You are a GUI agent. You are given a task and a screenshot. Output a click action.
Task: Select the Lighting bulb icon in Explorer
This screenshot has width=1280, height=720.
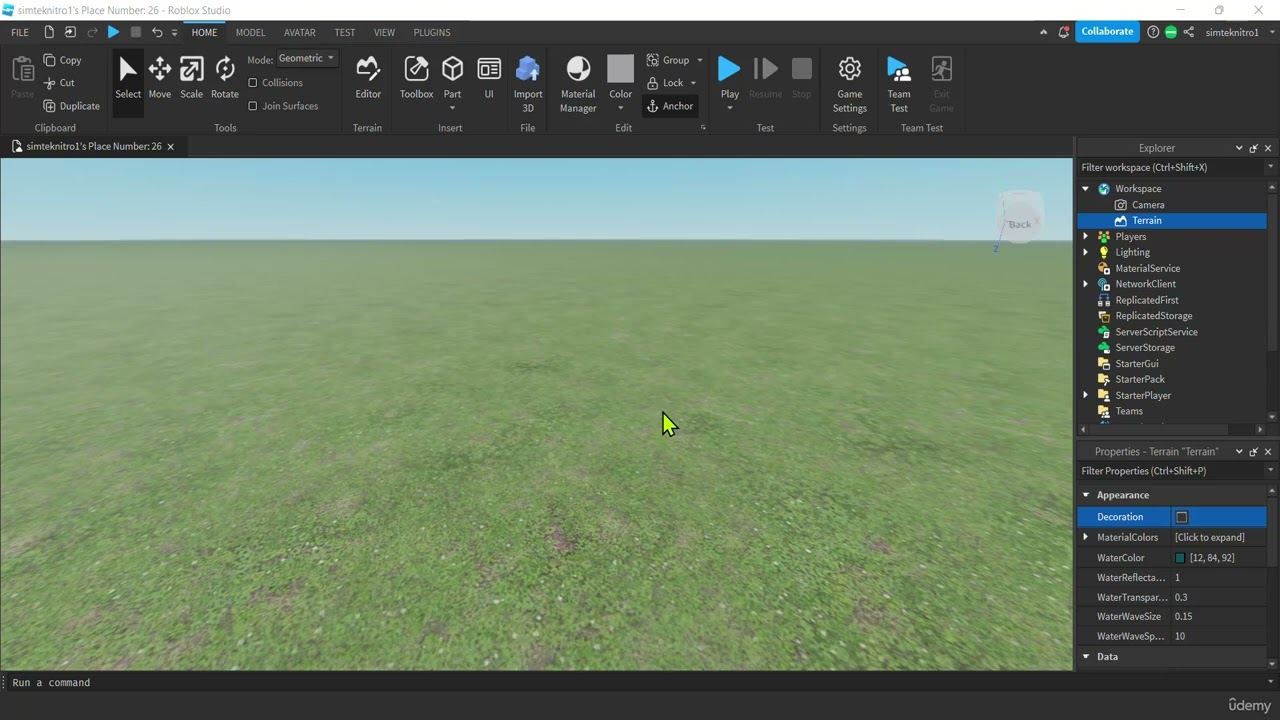pyautogui.click(x=1104, y=252)
